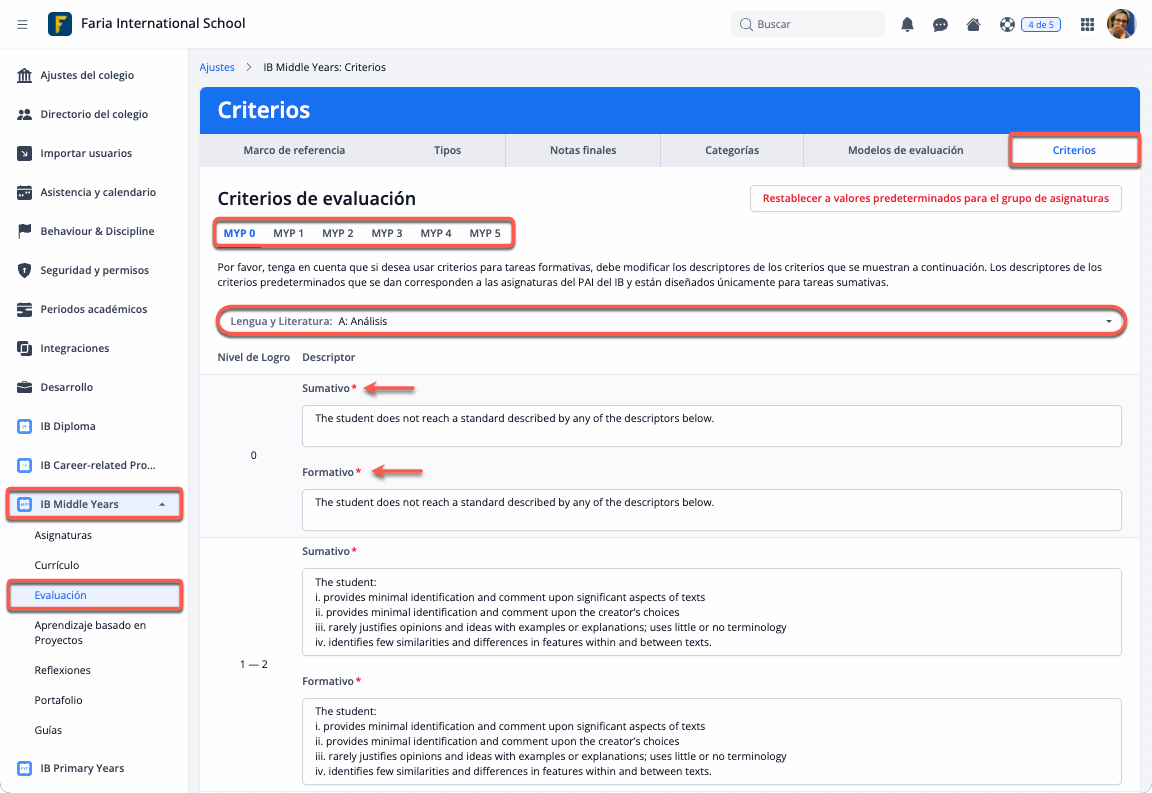
Task: Click the Ajustes breadcrumb link
Action: click(x=217, y=67)
